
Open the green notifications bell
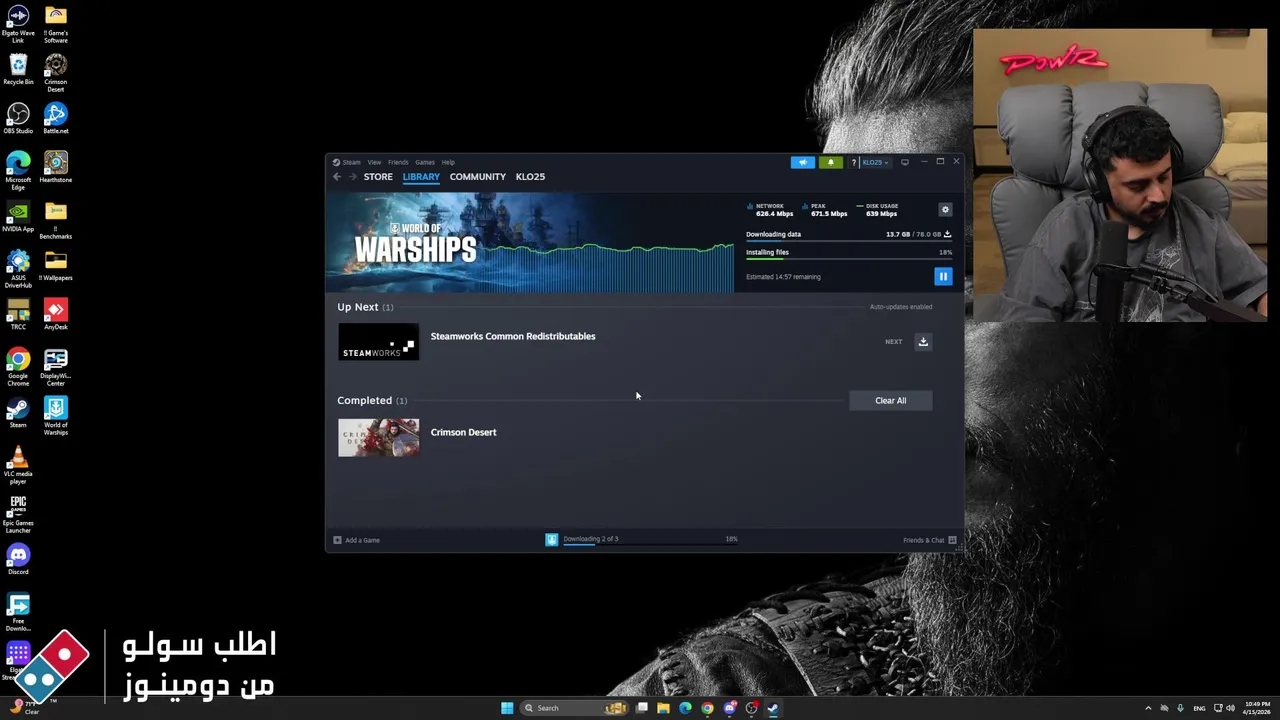point(830,162)
